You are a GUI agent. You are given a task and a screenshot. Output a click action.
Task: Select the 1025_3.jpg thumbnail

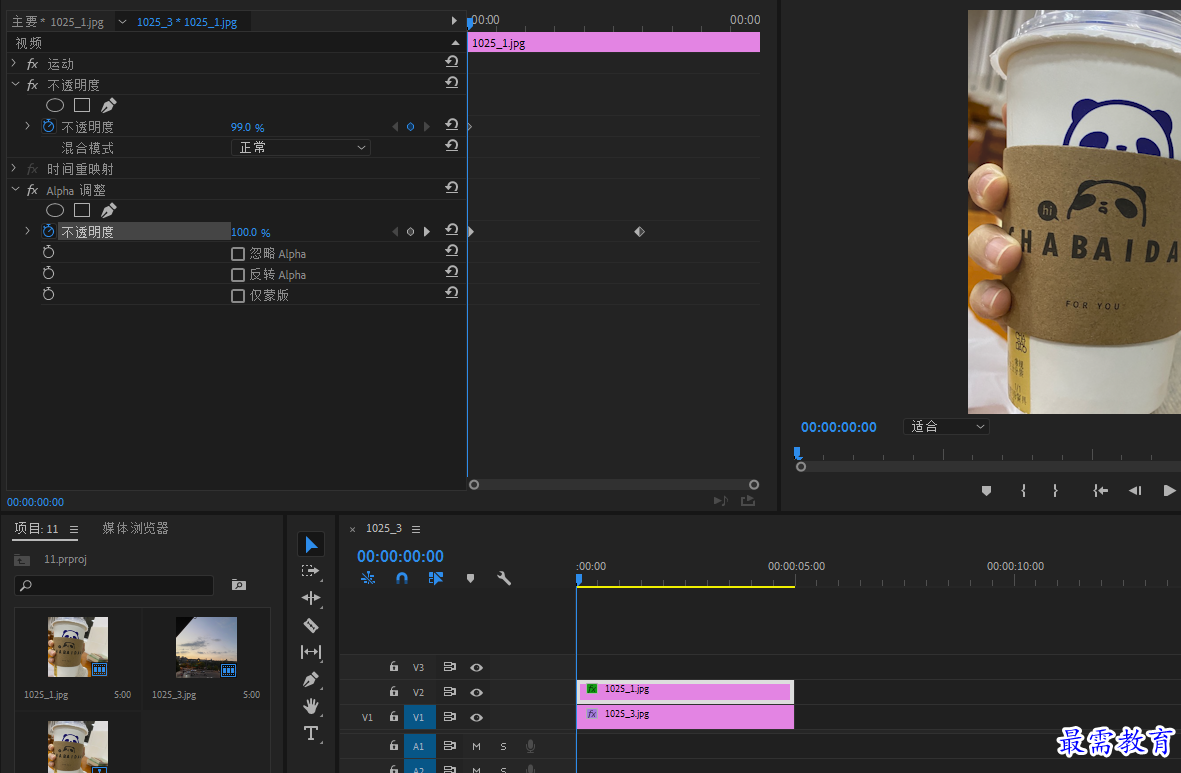pos(206,646)
